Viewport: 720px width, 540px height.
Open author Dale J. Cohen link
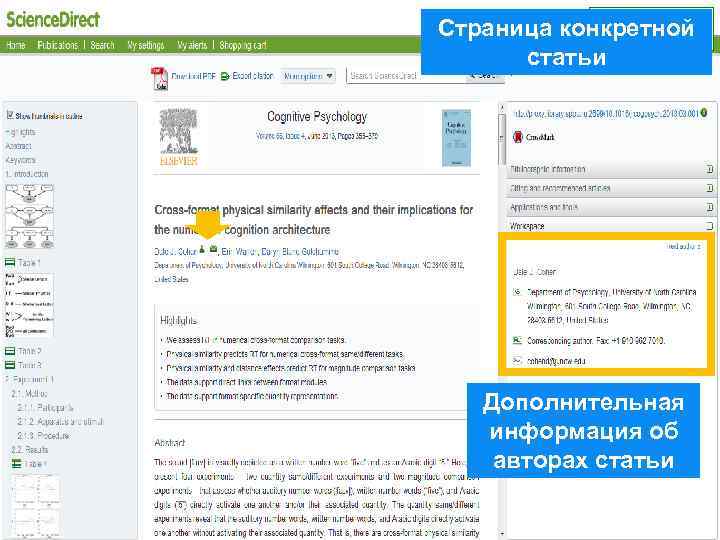tap(175, 252)
